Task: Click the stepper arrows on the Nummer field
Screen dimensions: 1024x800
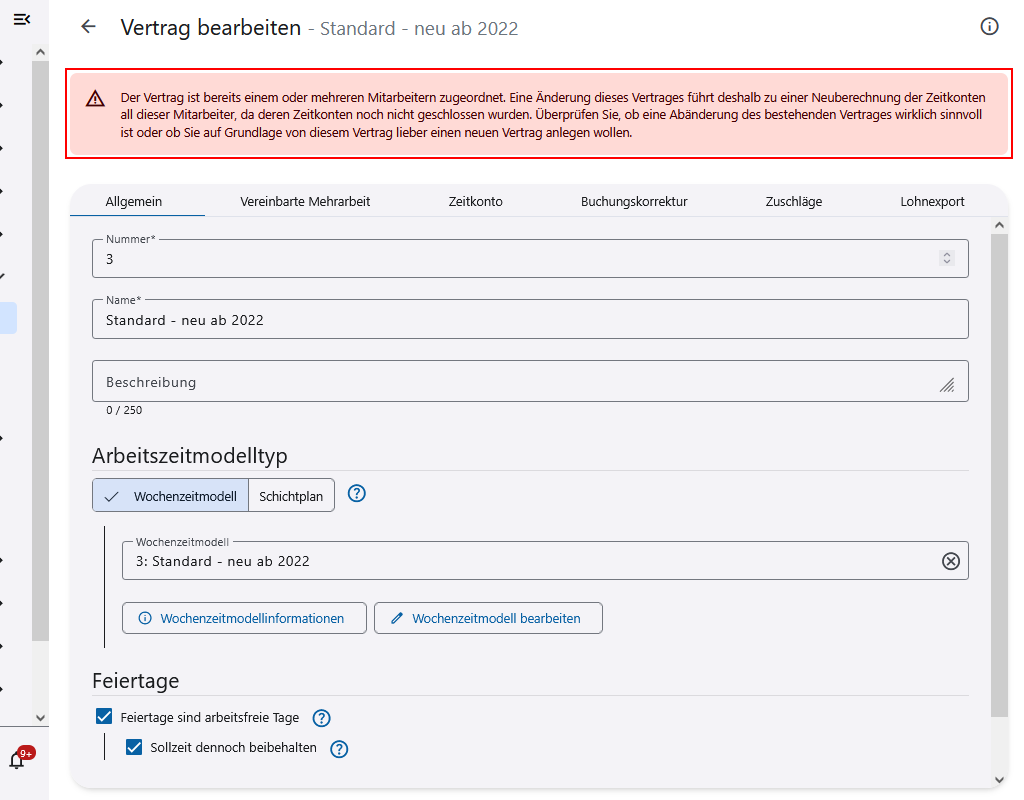Action: click(x=946, y=257)
